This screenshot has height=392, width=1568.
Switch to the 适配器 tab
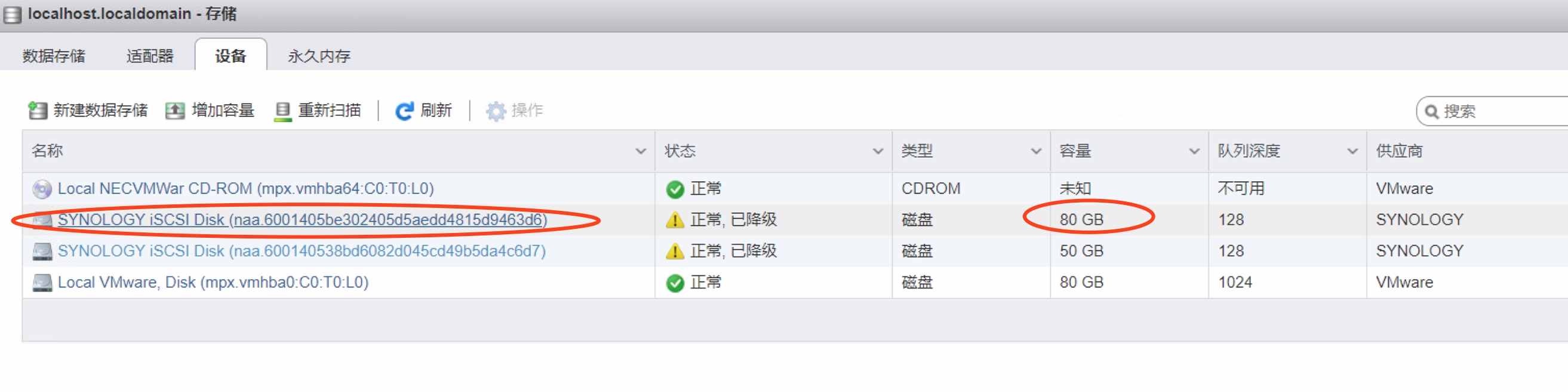(x=150, y=56)
